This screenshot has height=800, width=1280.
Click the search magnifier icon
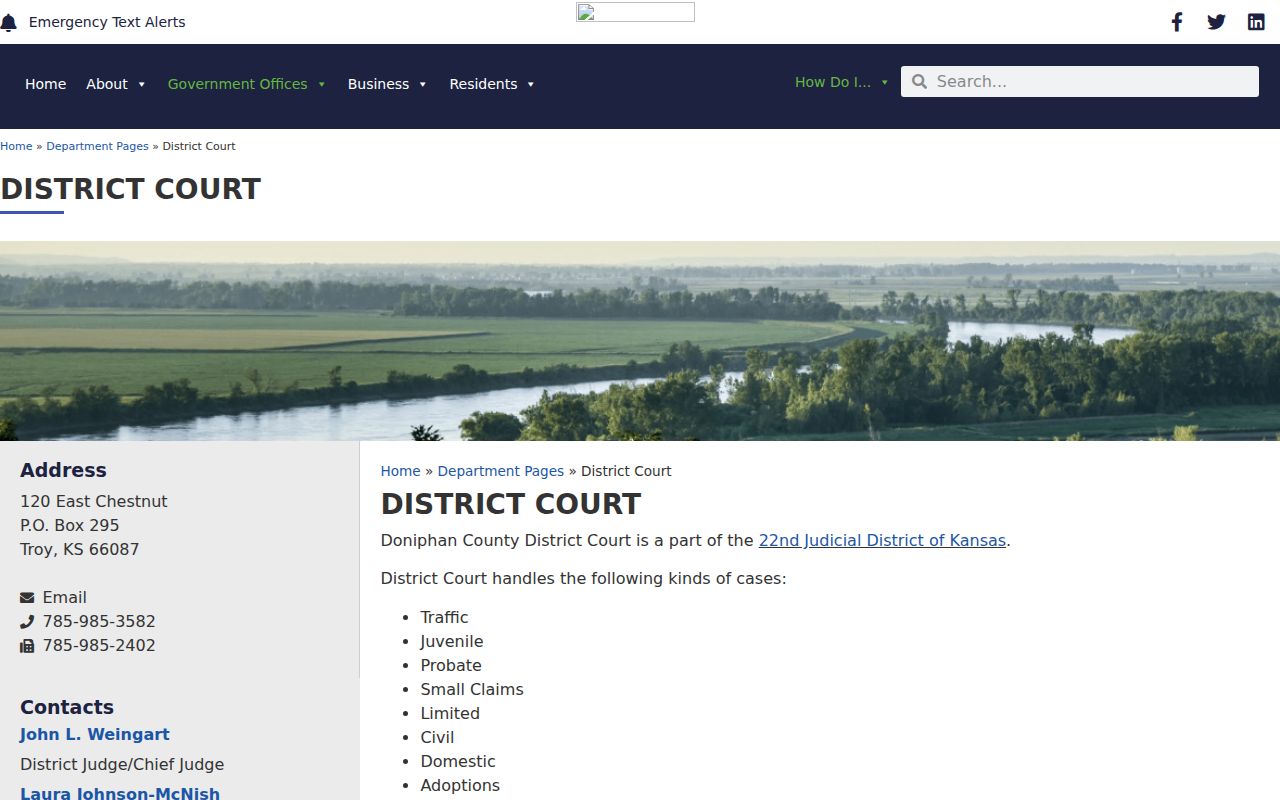tap(919, 82)
